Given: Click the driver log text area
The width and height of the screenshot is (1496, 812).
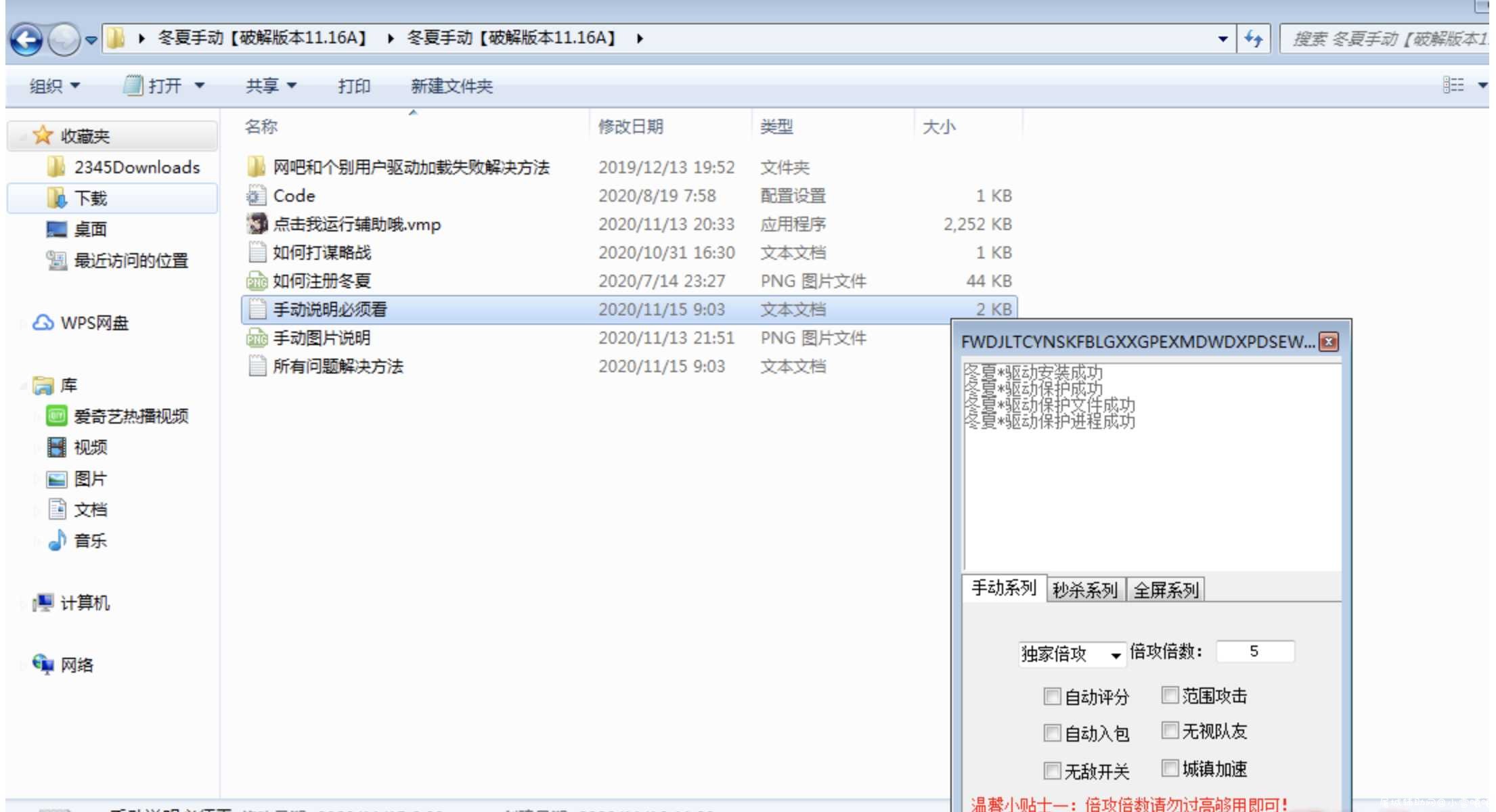Looking at the screenshot, I should (x=1152, y=467).
